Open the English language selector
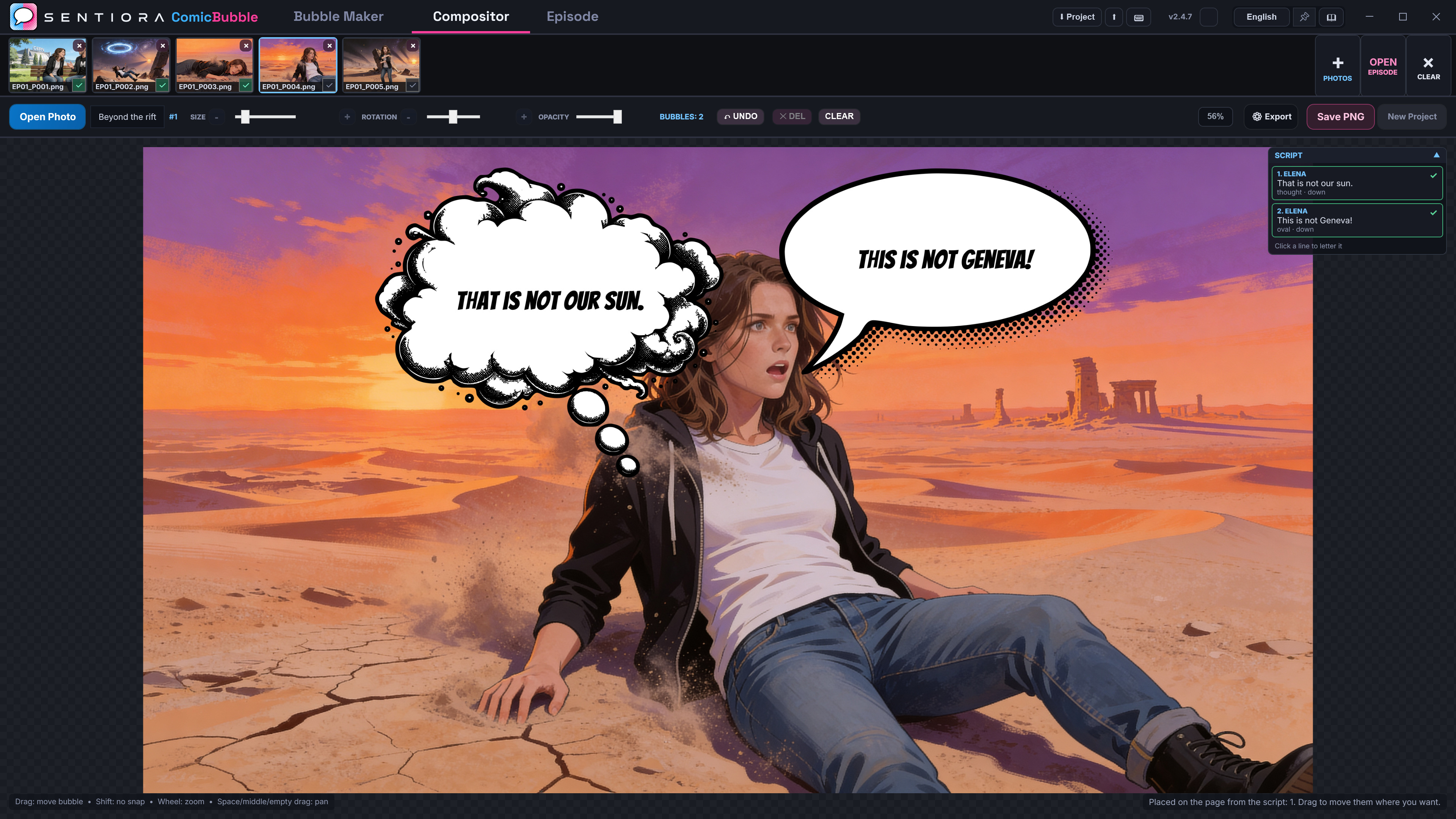Viewport: 1456px width, 819px height. tap(1261, 17)
